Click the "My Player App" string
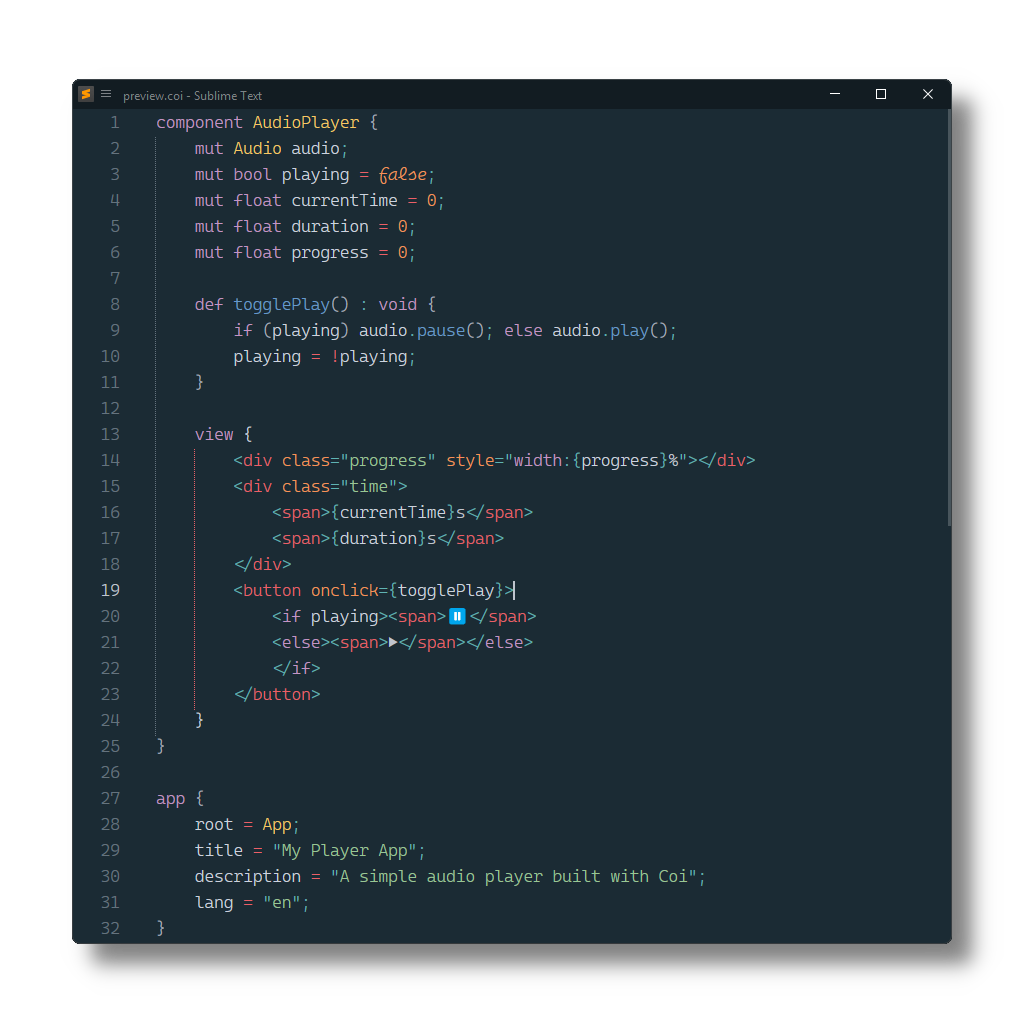Image resolution: width=1024 pixels, height=1024 pixels. click(x=344, y=850)
